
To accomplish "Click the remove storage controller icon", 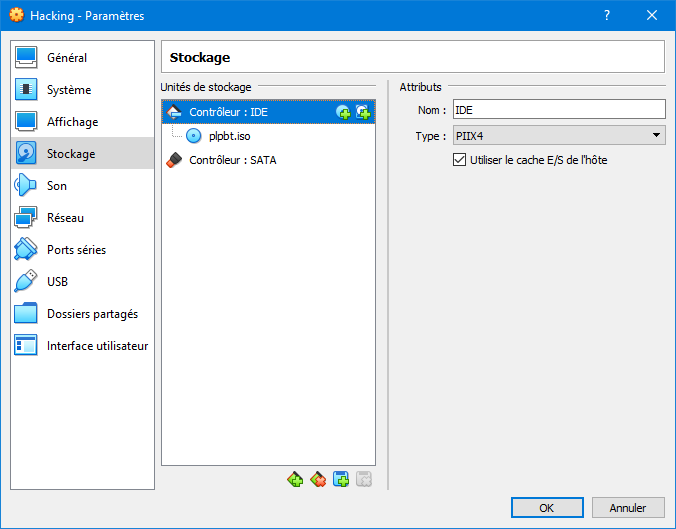I will [318, 480].
